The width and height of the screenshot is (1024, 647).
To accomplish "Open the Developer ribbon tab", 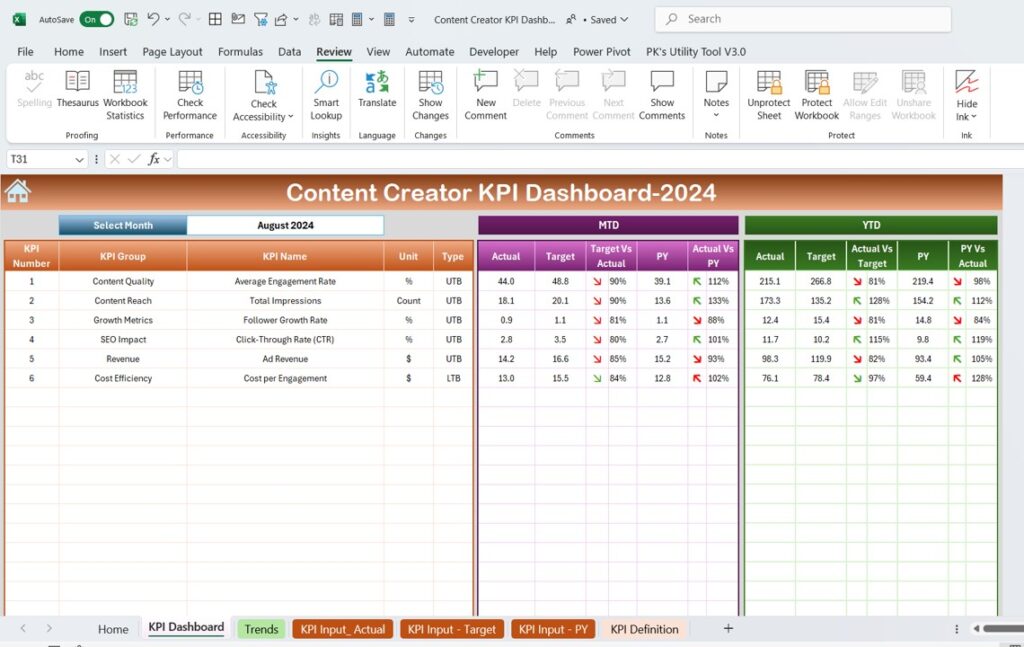I will 494,52.
